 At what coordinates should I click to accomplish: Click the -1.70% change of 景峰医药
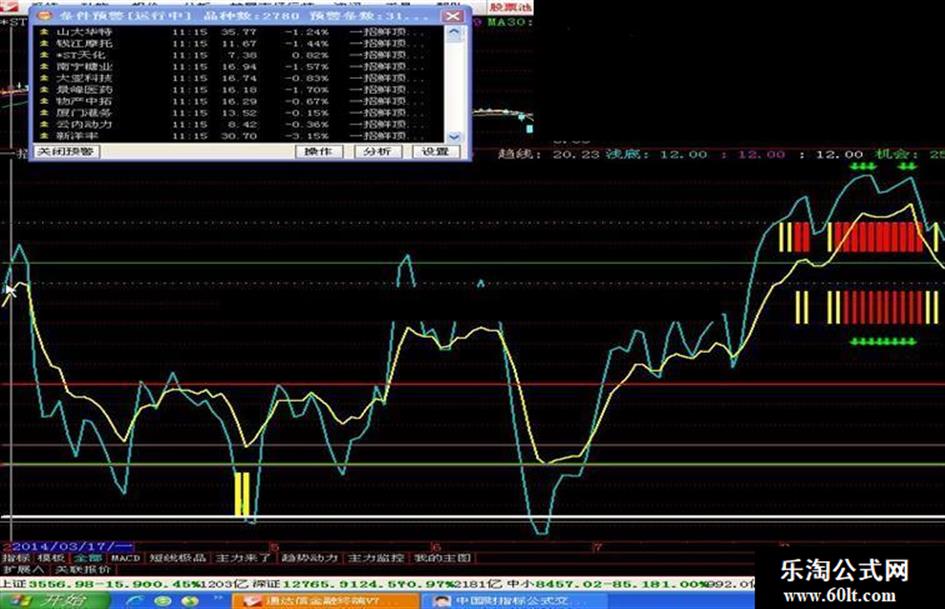click(307, 90)
